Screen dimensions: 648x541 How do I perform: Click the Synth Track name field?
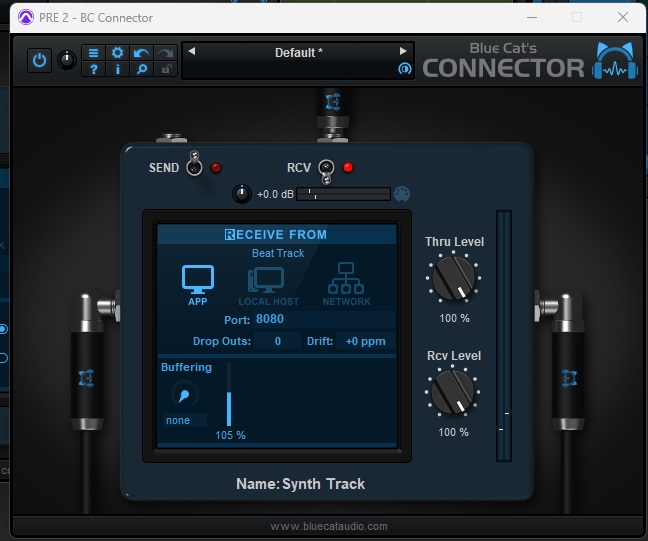[x=323, y=484]
